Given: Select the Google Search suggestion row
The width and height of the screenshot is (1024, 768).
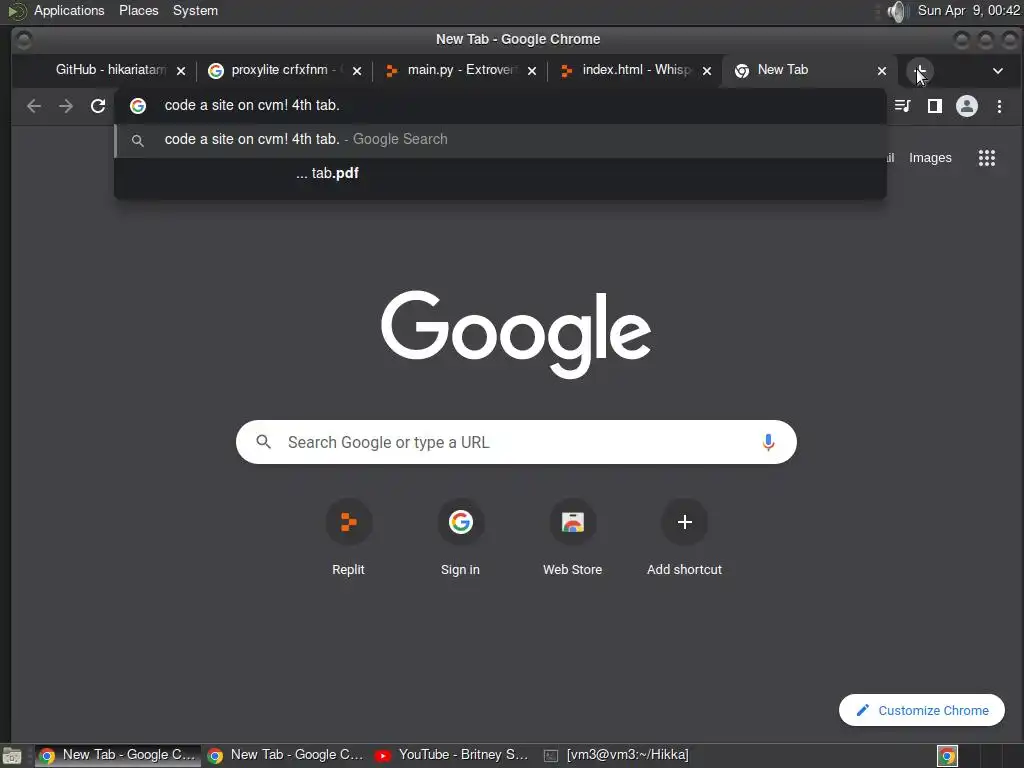Looking at the screenshot, I should [x=500, y=139].
